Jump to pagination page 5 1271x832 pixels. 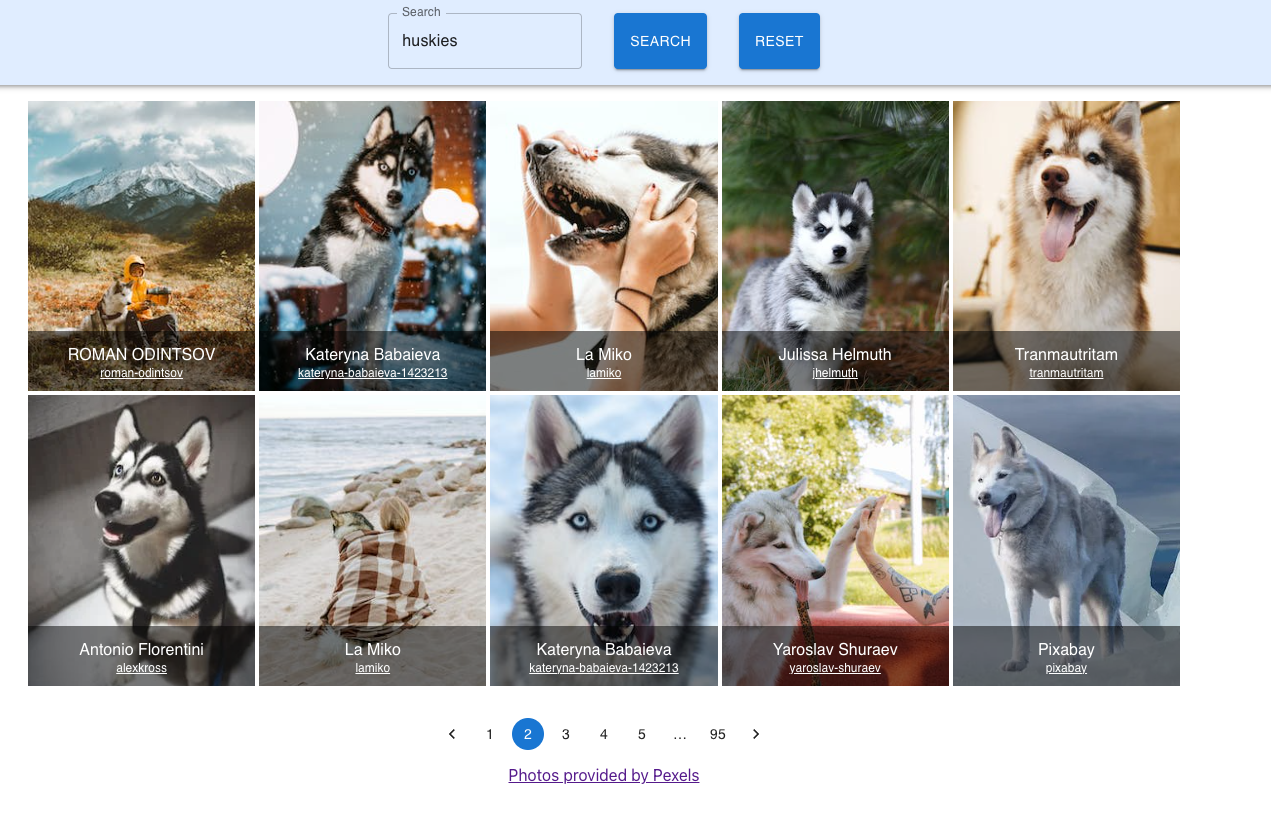(642, 734)
